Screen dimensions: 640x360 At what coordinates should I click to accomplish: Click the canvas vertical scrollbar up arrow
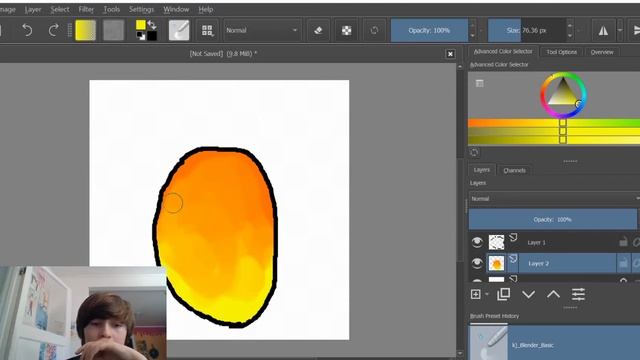click(460, 66)
